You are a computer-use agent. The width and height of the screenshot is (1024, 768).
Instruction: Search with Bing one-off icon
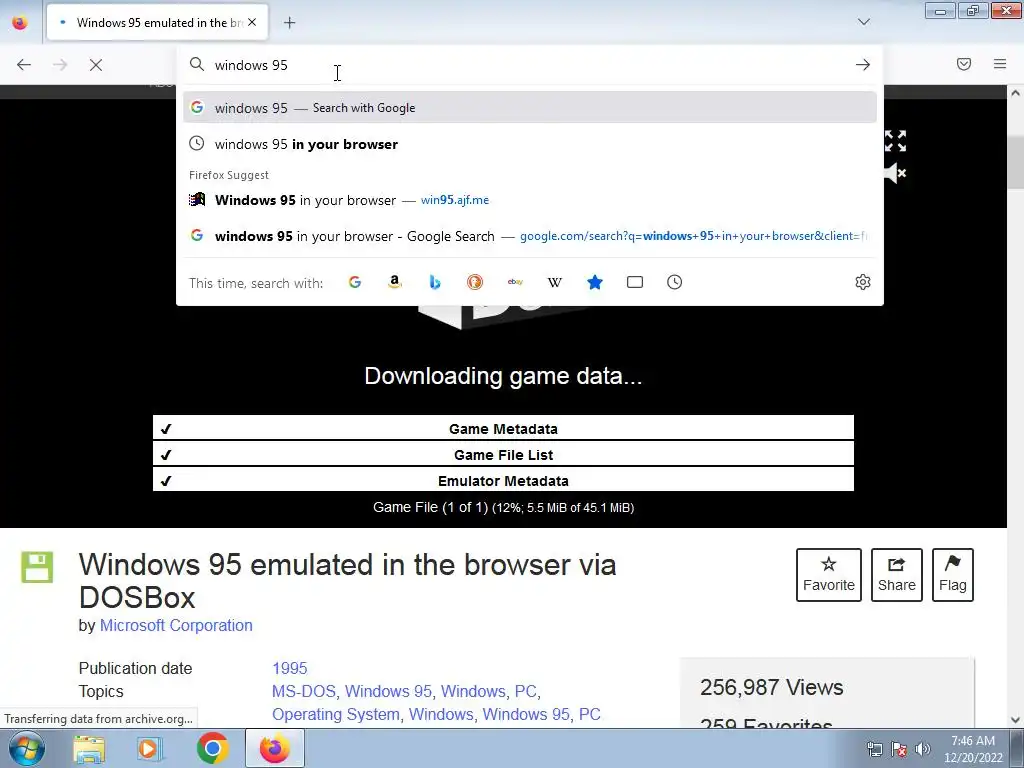click(435, 282)
